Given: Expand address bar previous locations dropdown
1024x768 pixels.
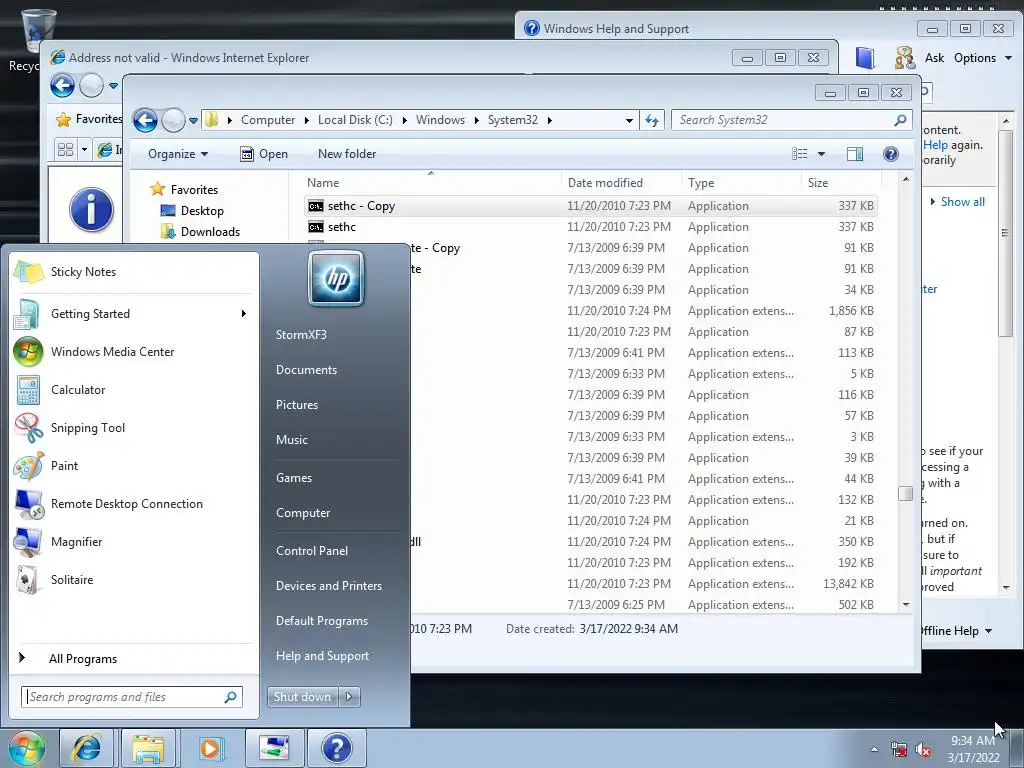Looking at the screenshot, I should click(629, 121).
